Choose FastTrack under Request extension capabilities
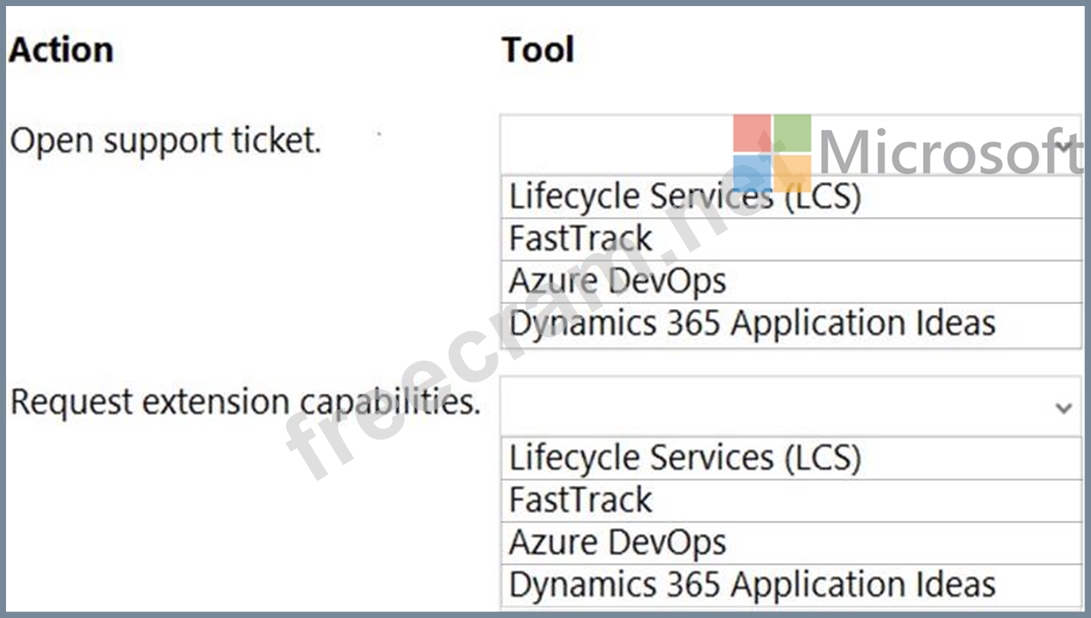 tap(580, 500)
